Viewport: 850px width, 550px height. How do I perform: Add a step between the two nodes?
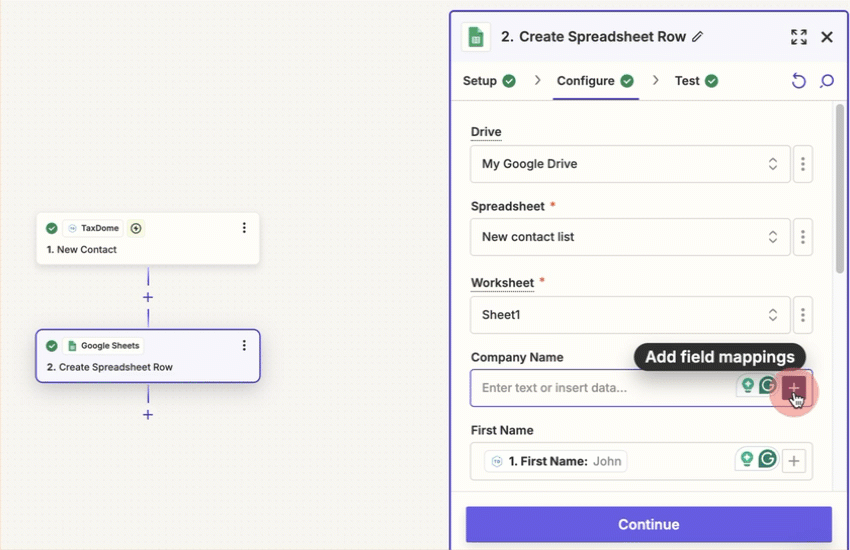coord(148,297)
